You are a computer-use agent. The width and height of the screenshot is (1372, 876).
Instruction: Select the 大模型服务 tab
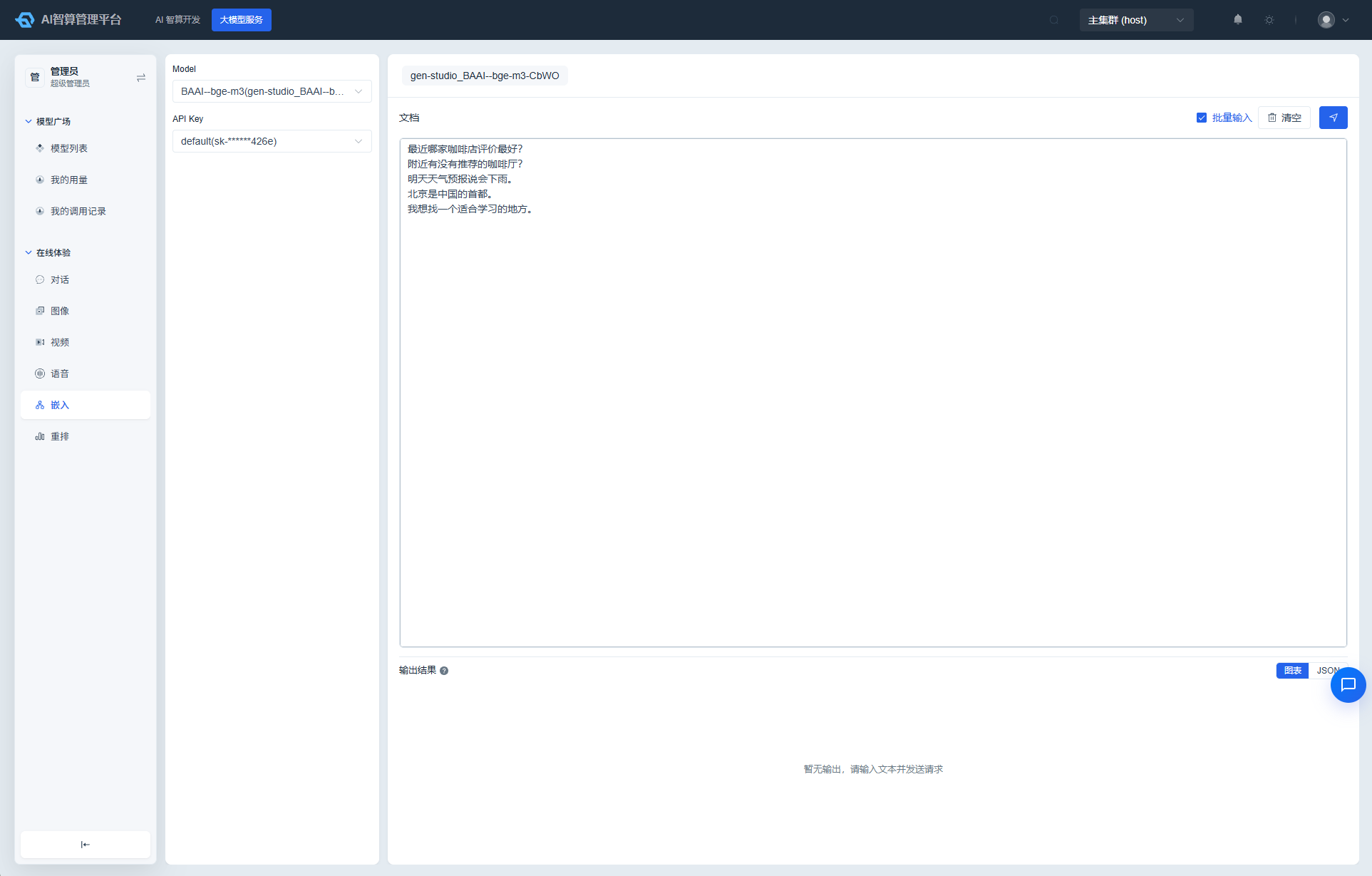[242, 20]
